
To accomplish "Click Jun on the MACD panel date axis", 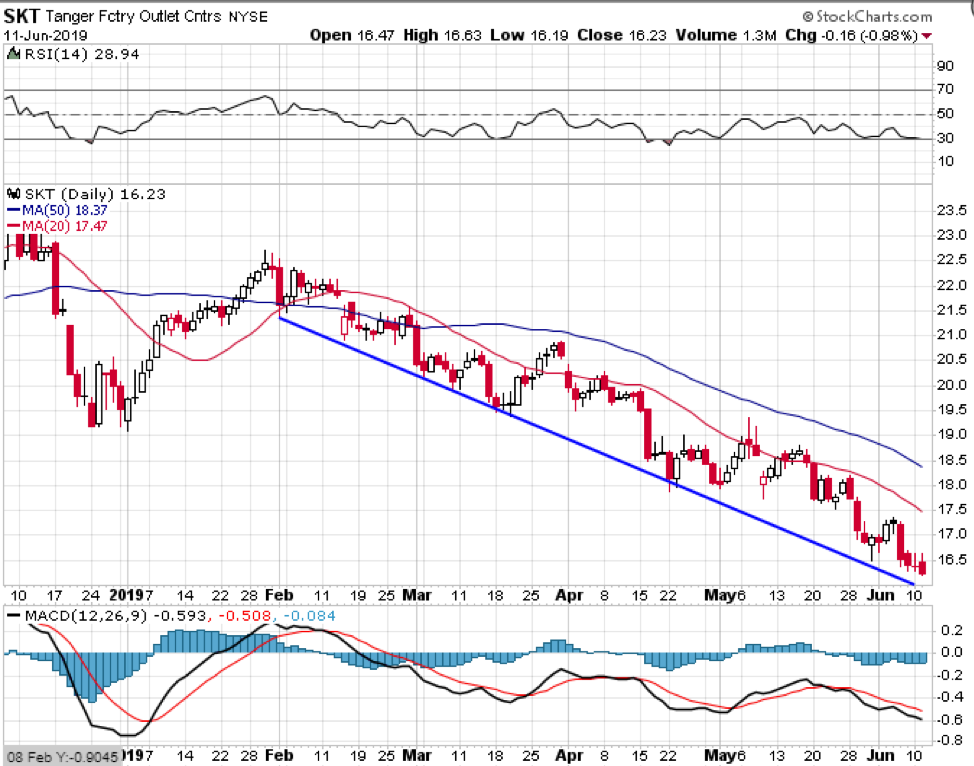I will tap(880, 755).
